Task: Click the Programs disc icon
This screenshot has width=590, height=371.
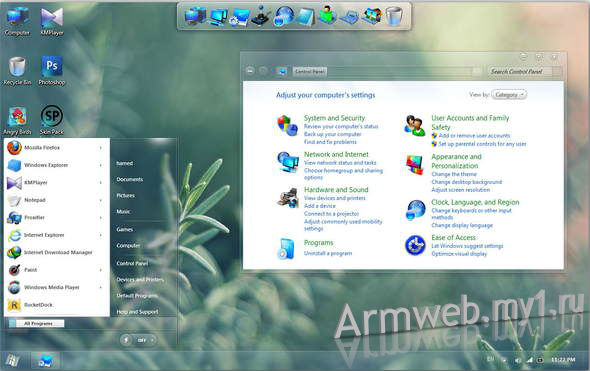Action: pos(286,249)
